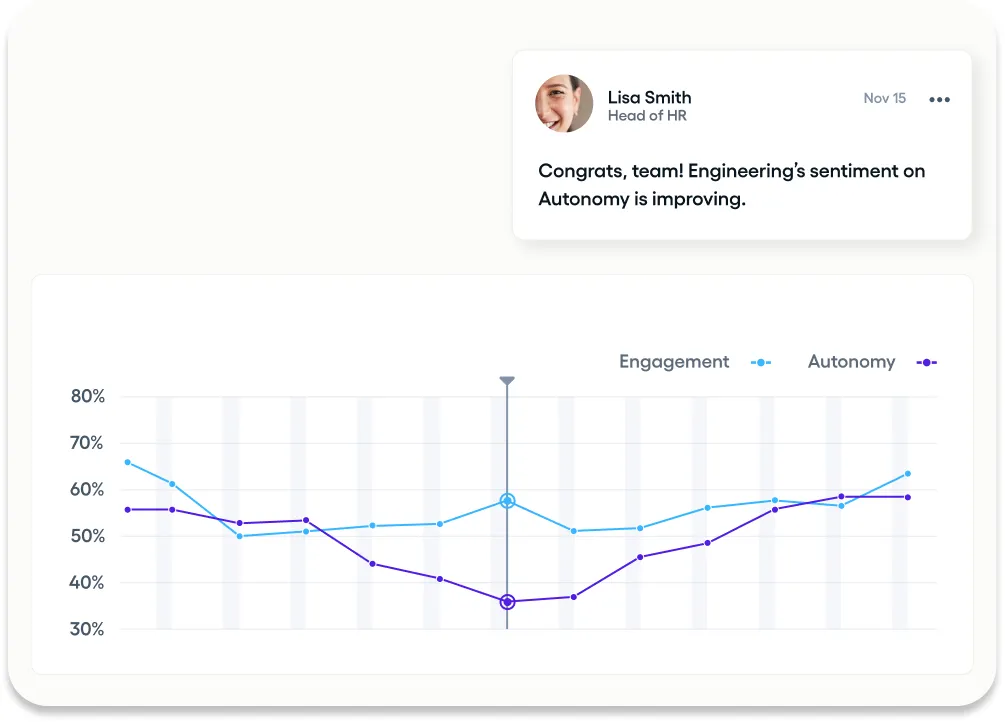Click the first Autonomy data point near 56%

point(127,510)
